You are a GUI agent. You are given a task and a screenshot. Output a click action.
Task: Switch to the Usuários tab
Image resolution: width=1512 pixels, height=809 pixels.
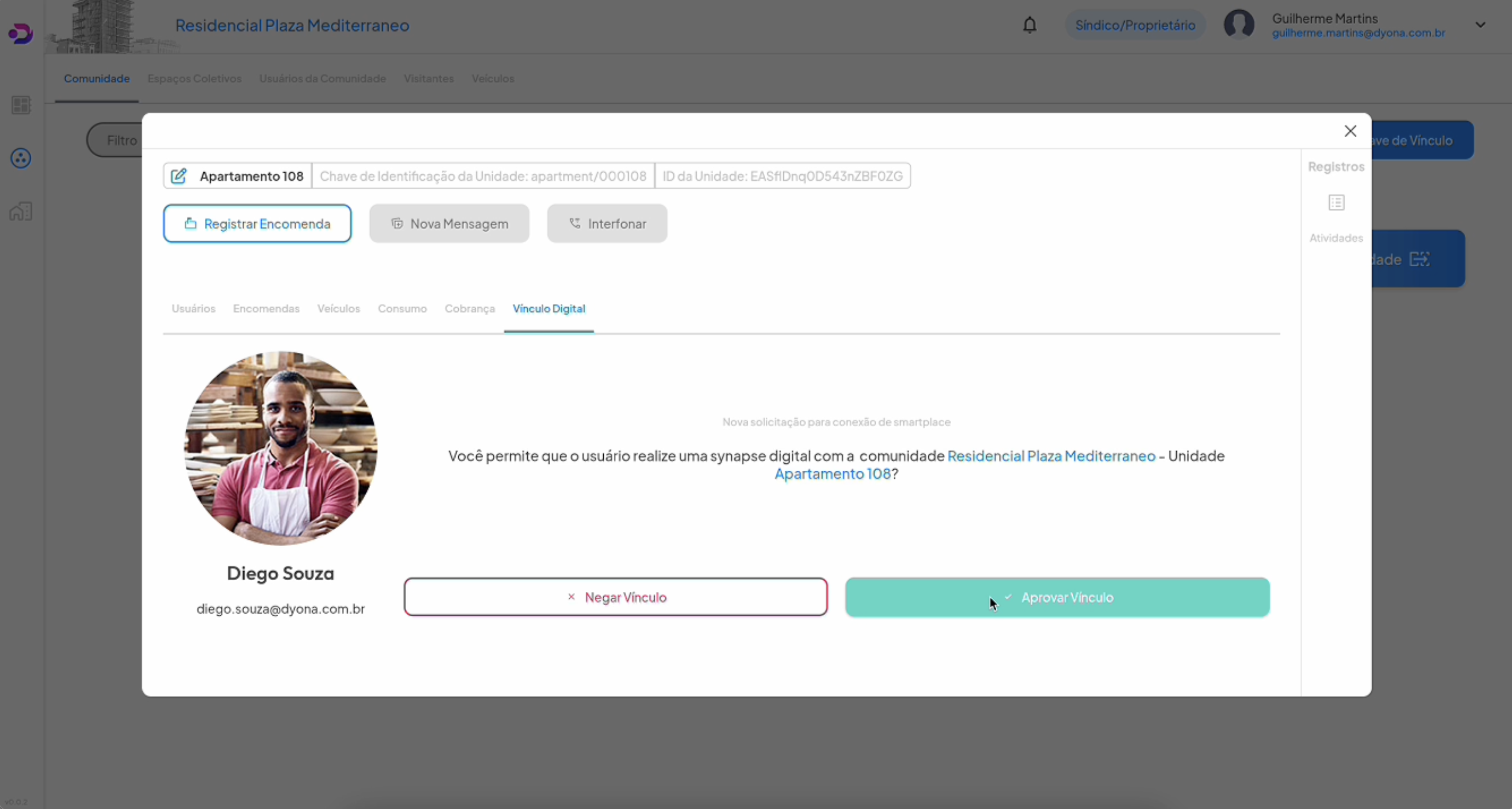(193, 309)
